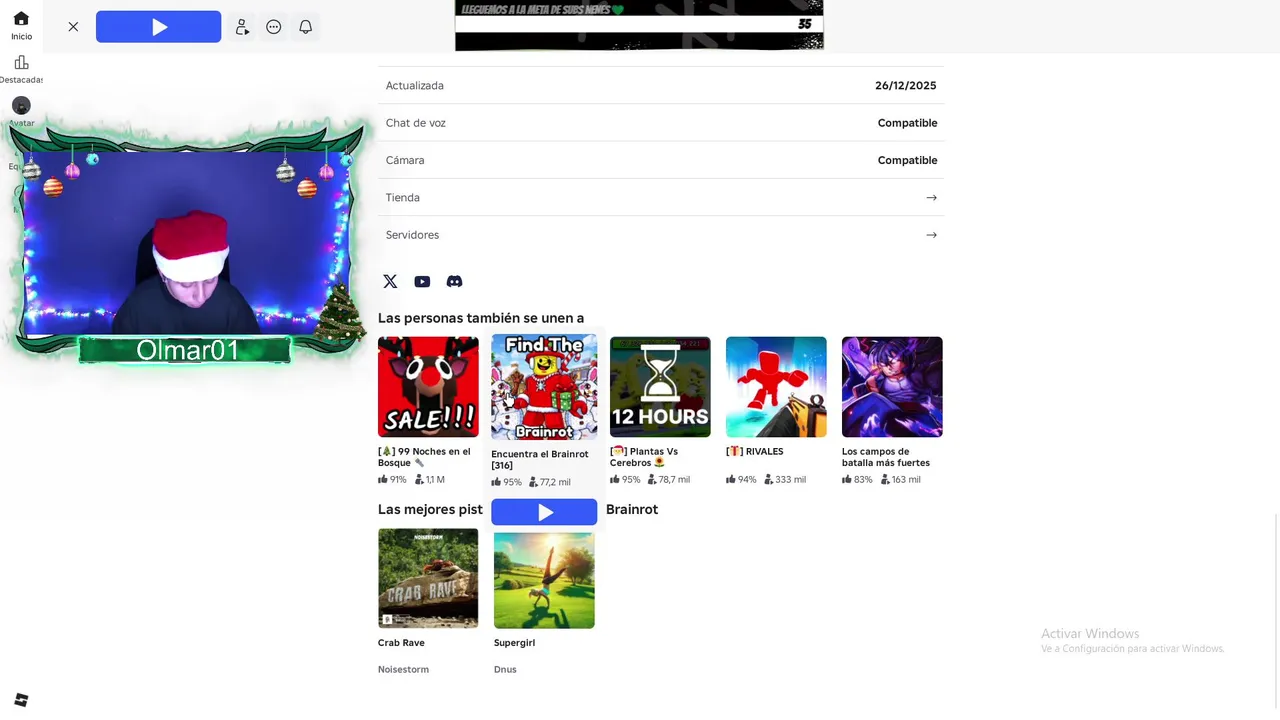Click the Encuentra el Brainrot [316] title
Image resolution: width=1280 pixels, height=720 pixels.
(x=540, y=460)
